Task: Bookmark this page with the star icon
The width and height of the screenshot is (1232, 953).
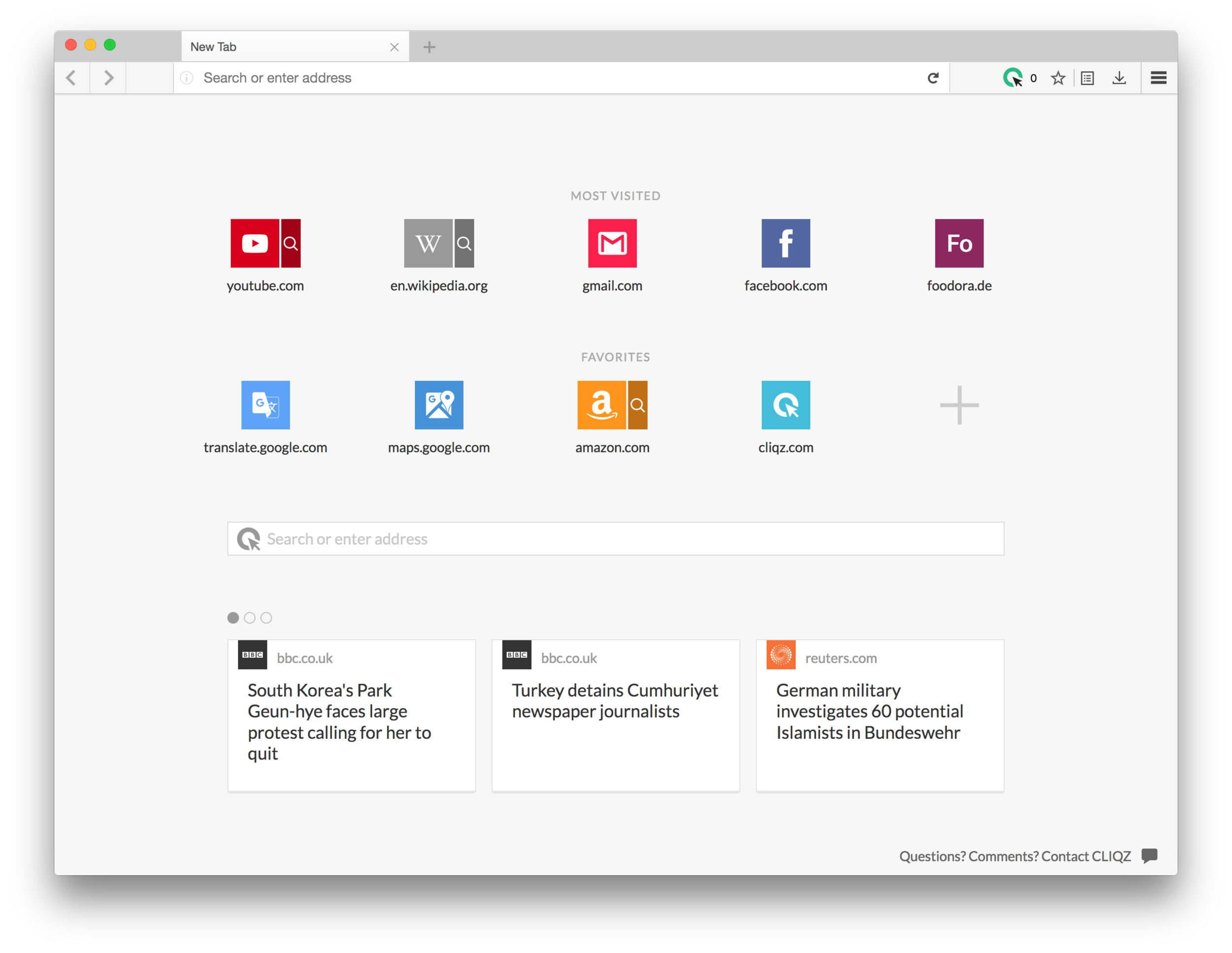Action: pyautogui.click(x=1058, y=78)
